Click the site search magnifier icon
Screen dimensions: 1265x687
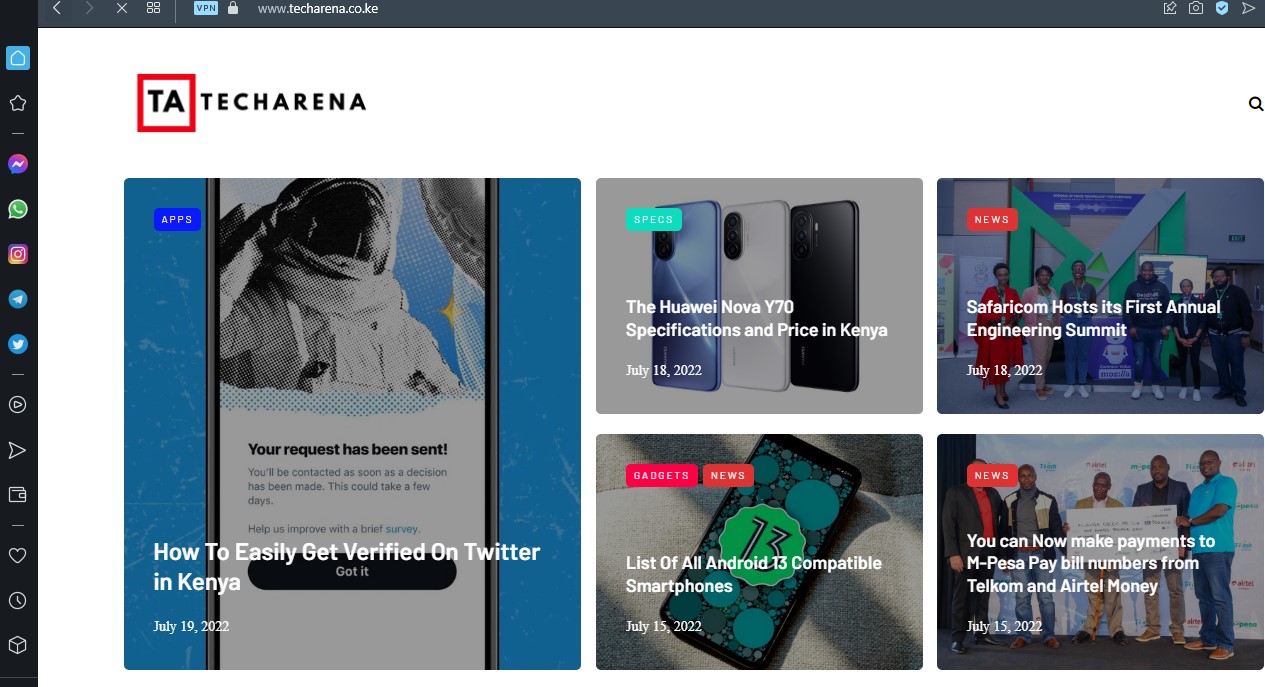click(x=1256, y=103)
